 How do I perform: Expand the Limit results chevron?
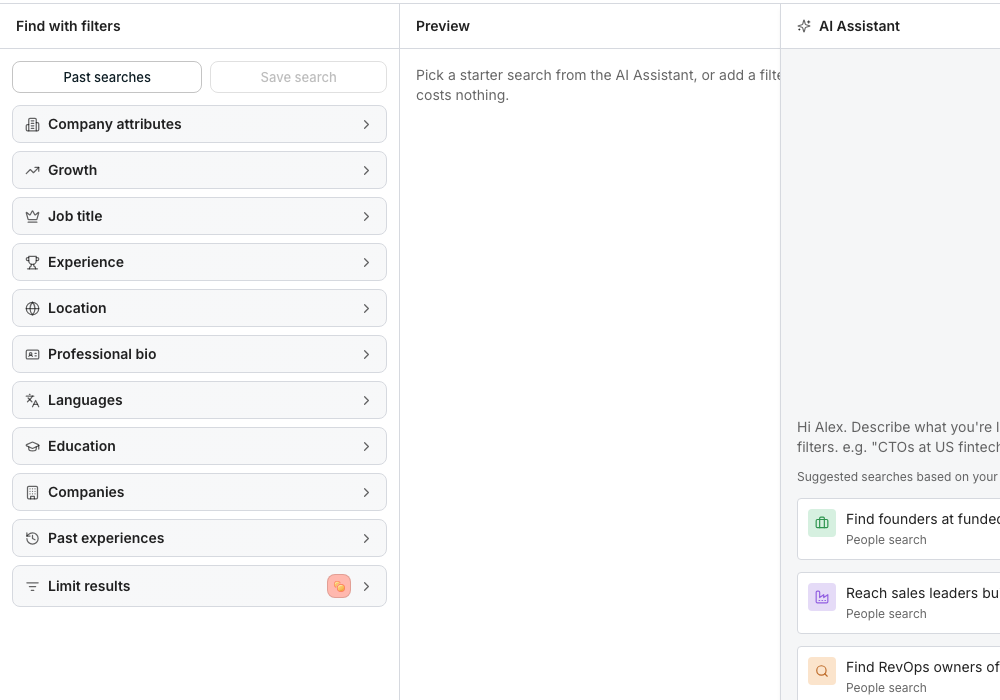[366, 586]
